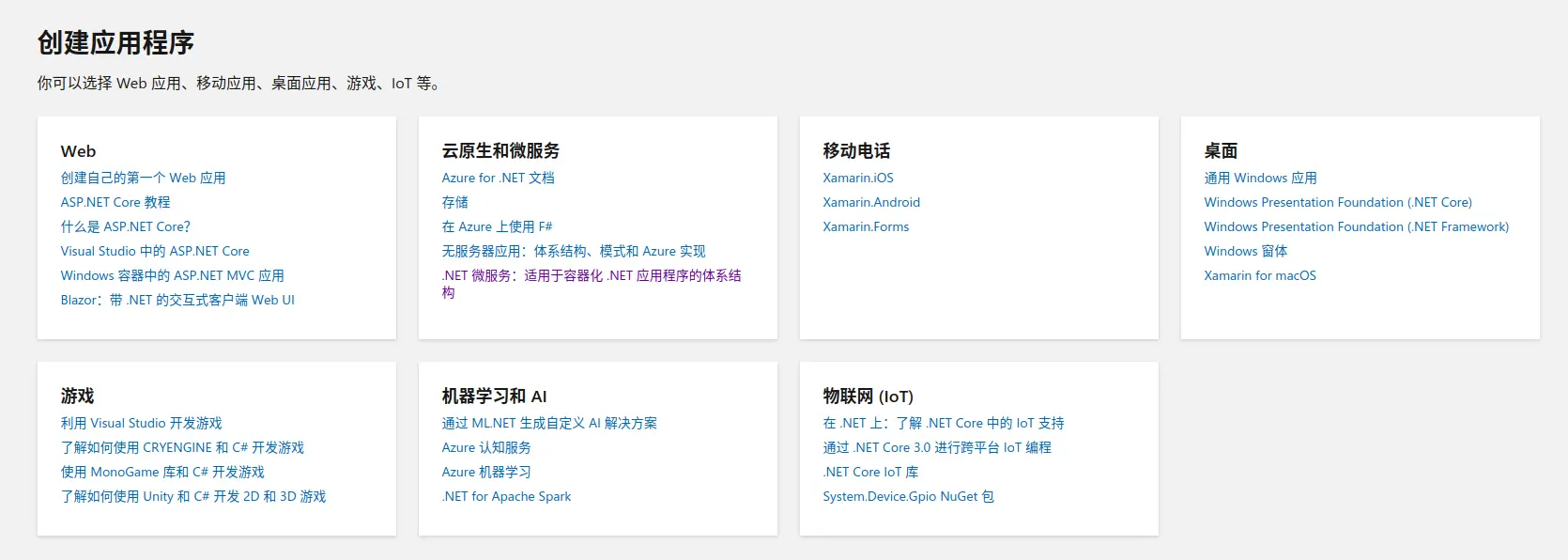Click the 存储 link
Screen dimensions: 1568x560
click(x=455, y=202)
